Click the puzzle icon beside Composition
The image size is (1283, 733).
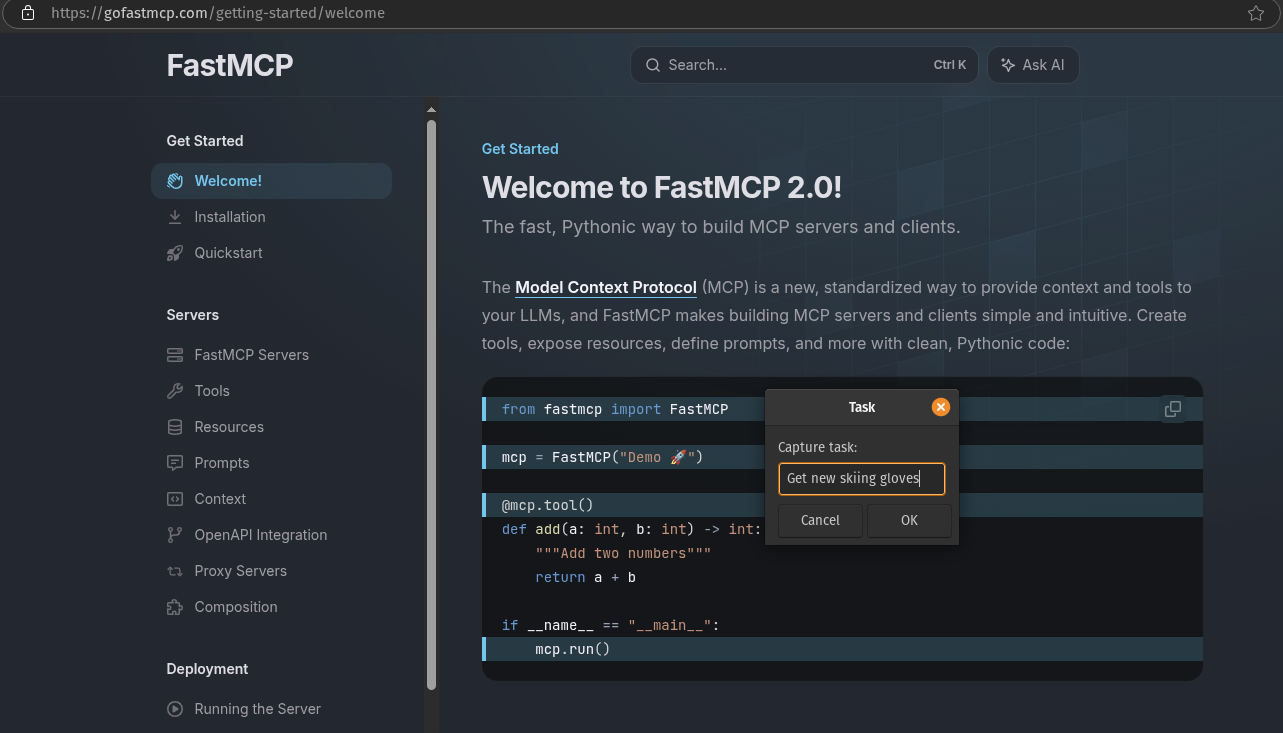[x=175, y=607]
